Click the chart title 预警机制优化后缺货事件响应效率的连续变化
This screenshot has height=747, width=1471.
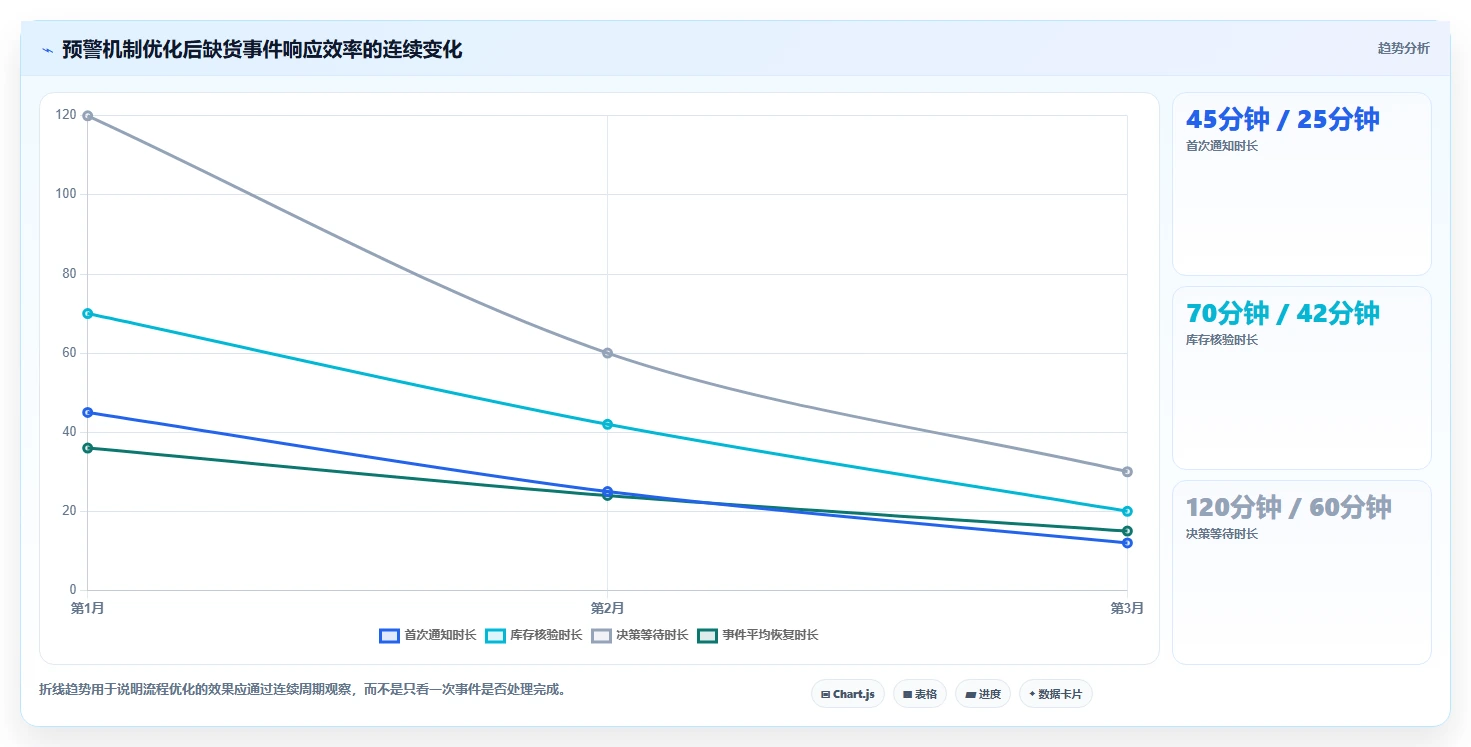[x=262, y=50]
